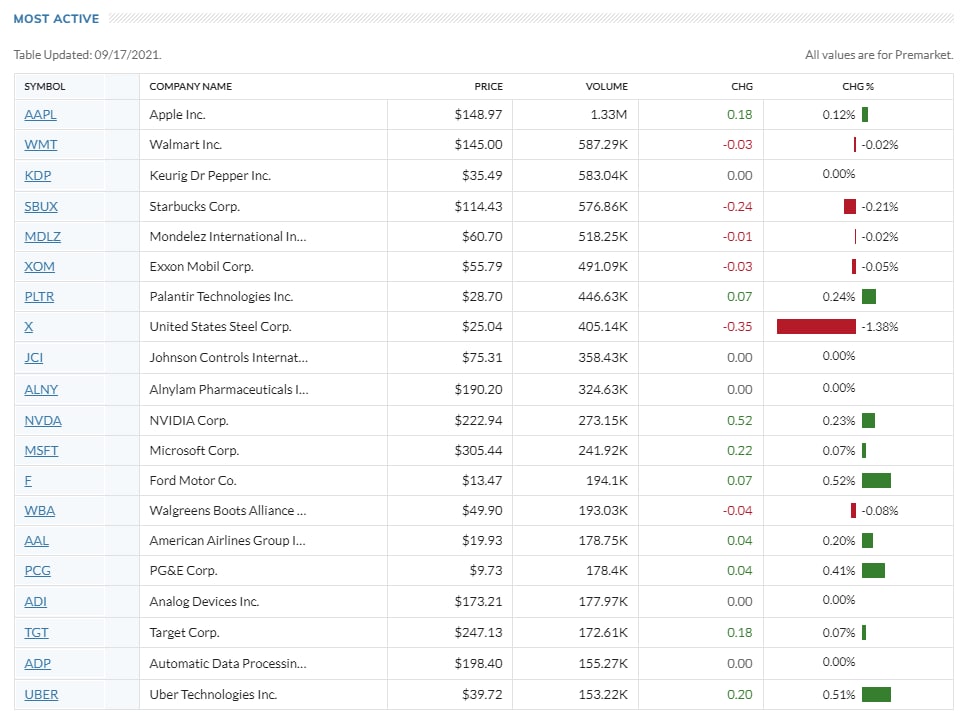Open the SBUX symbol link

click(41, 207)
